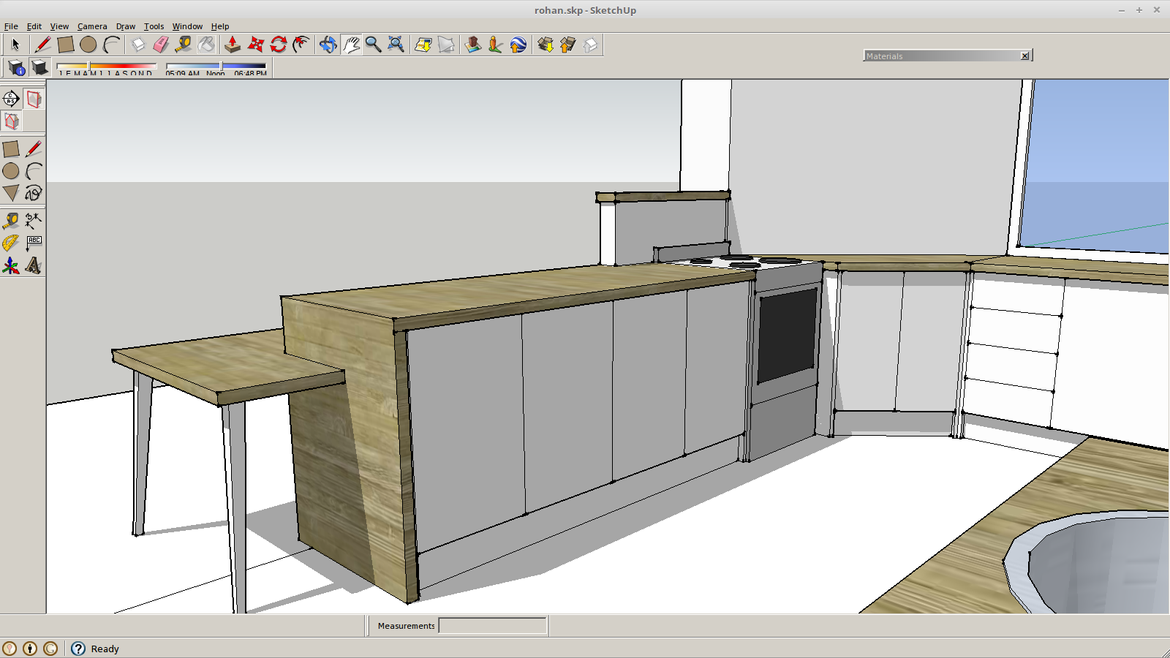Activate the Orbit camera tool
Image resolution: width=1170 pixels, height=658 pixels.
[x=328, y=44]
